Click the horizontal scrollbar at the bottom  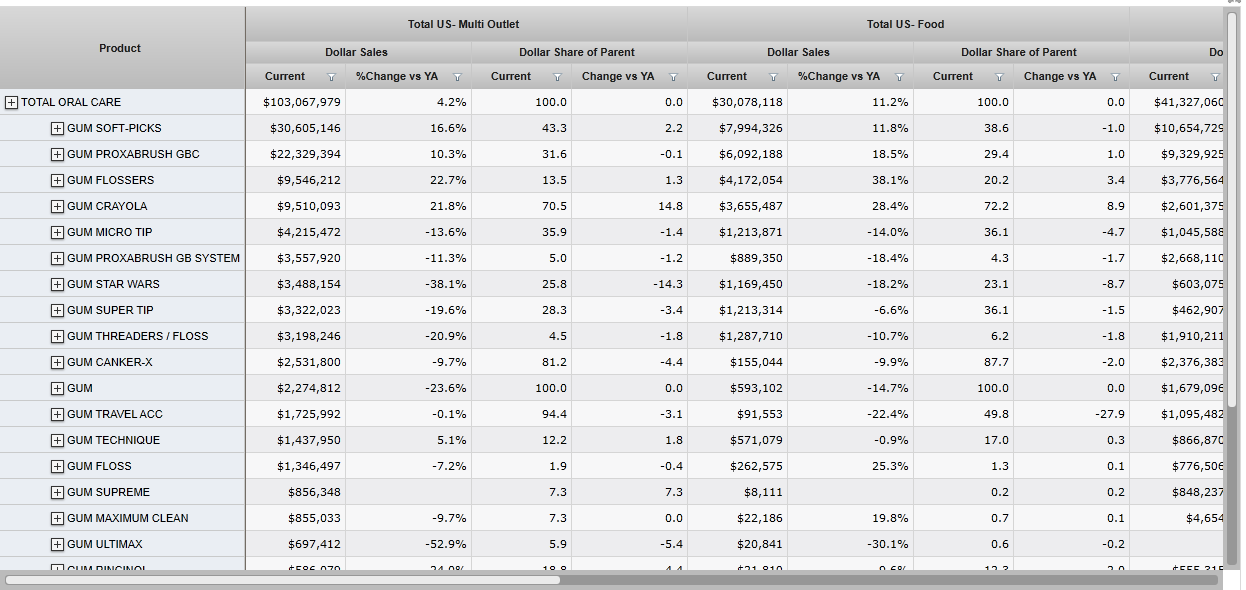point(283,579)
